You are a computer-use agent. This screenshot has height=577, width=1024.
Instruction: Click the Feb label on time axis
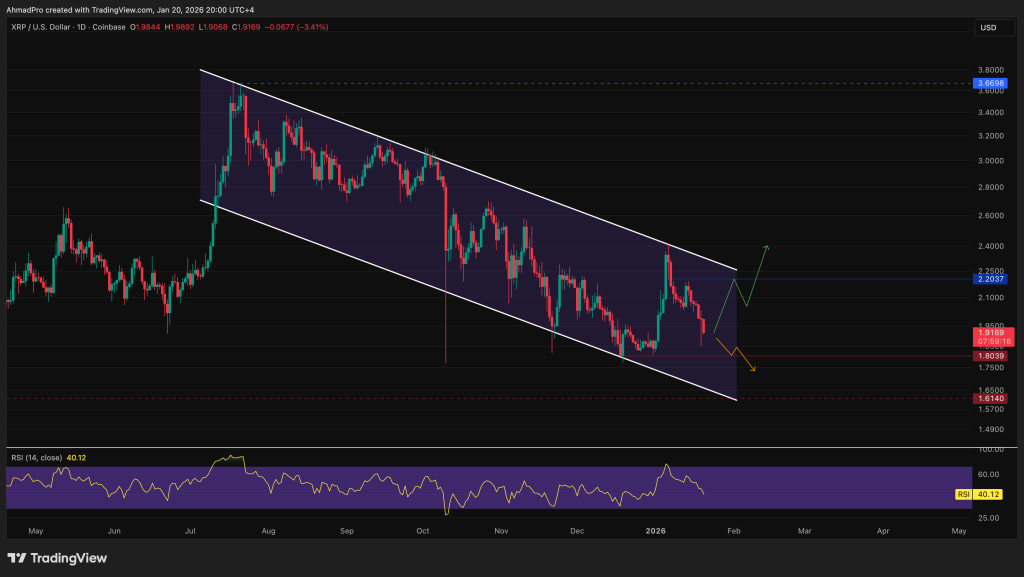(x=735, y=532)
